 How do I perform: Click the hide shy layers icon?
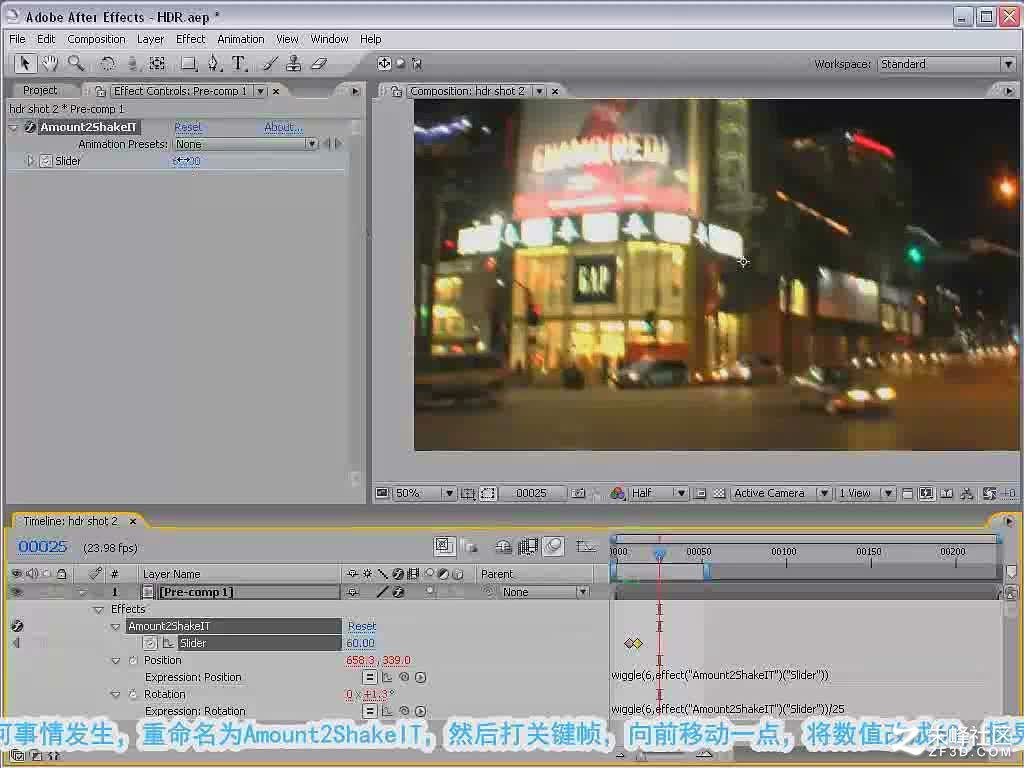tap(504, 547)
